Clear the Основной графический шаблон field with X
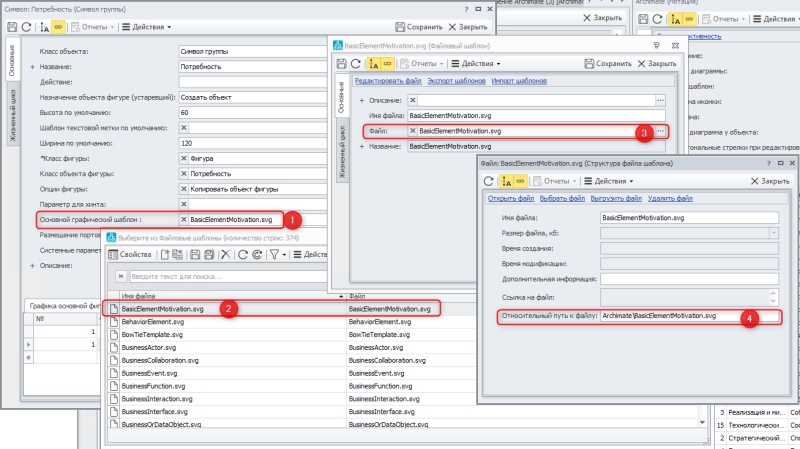Image resolution: width=800 pixels, height=449 pixels. point(183,218)
